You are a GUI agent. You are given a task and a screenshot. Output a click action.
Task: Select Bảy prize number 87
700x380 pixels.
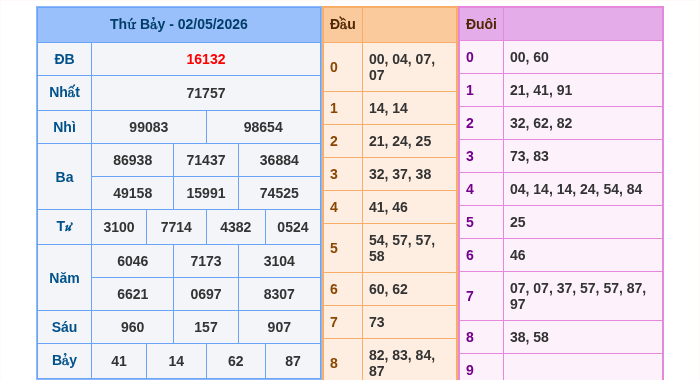(x=293, y=361)
